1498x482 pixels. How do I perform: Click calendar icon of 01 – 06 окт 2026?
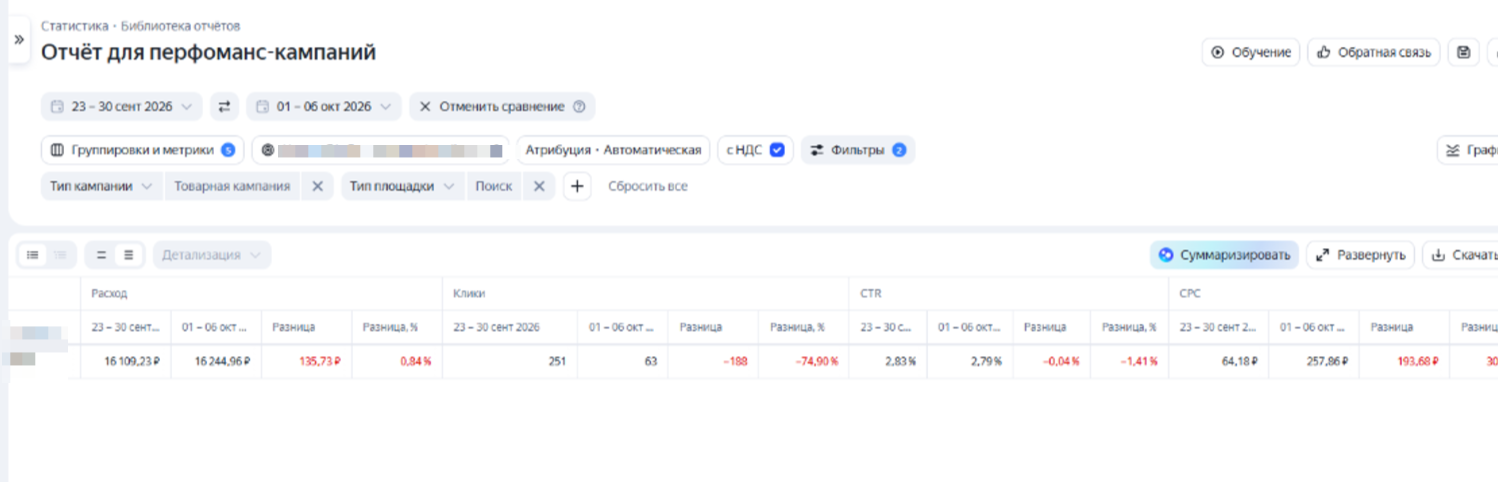tap(263, 106)
